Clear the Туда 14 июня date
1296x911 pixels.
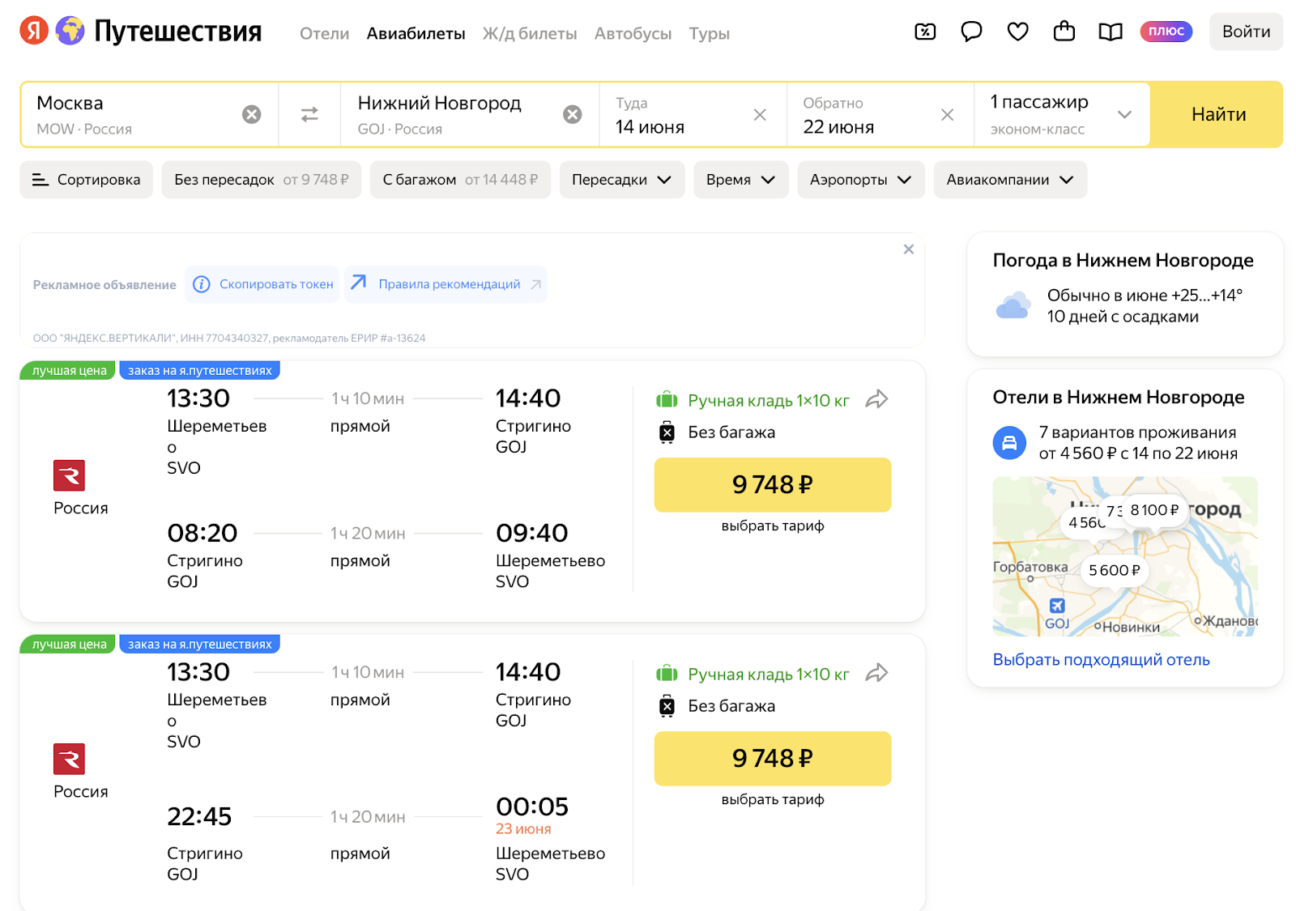760,114
